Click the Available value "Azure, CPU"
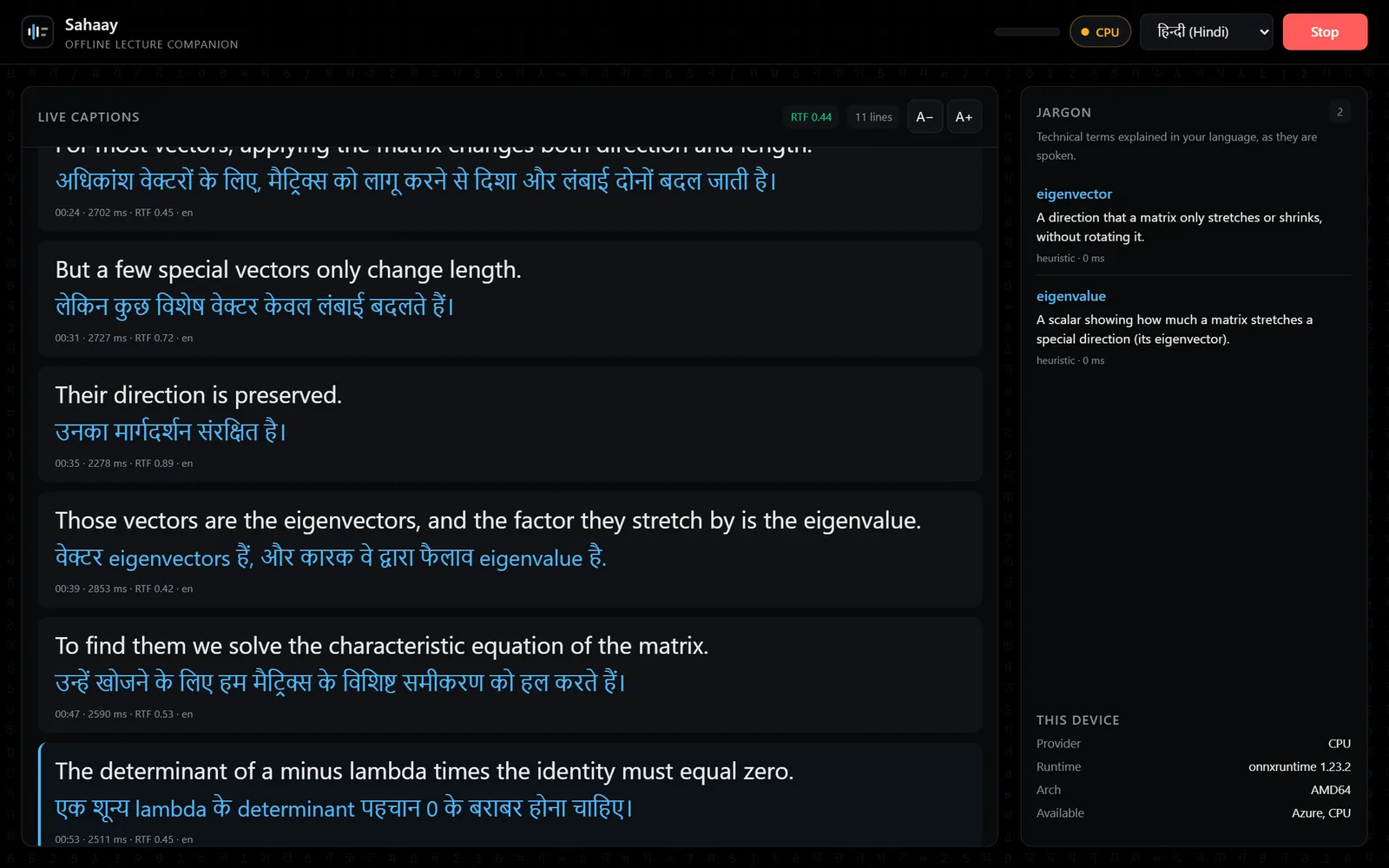The height and width of the screenshot is (868, 1389). tap(1321, 813)
